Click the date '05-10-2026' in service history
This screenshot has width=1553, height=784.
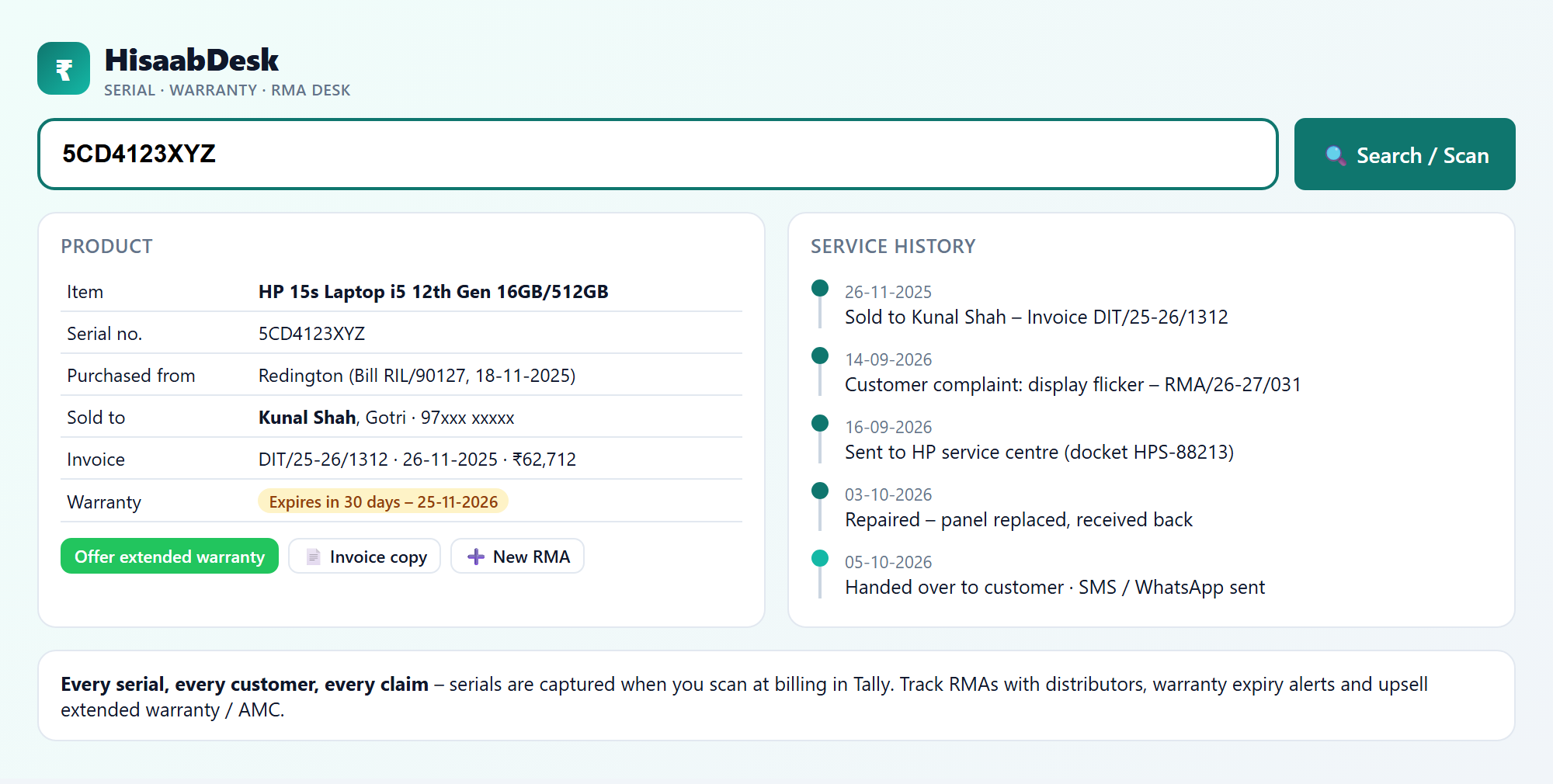pyautogui.click(x=888, y=562)
